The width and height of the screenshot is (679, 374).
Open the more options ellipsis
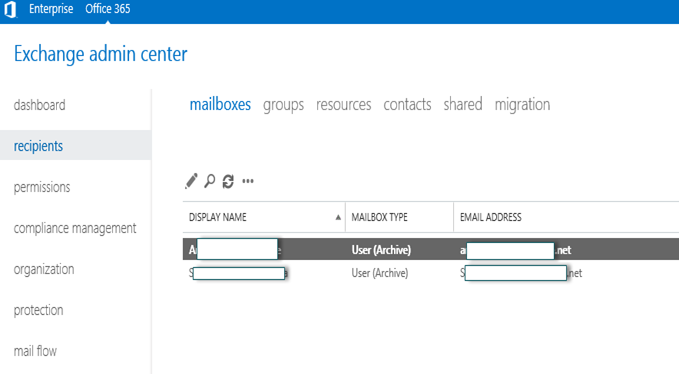coord(248,181)
